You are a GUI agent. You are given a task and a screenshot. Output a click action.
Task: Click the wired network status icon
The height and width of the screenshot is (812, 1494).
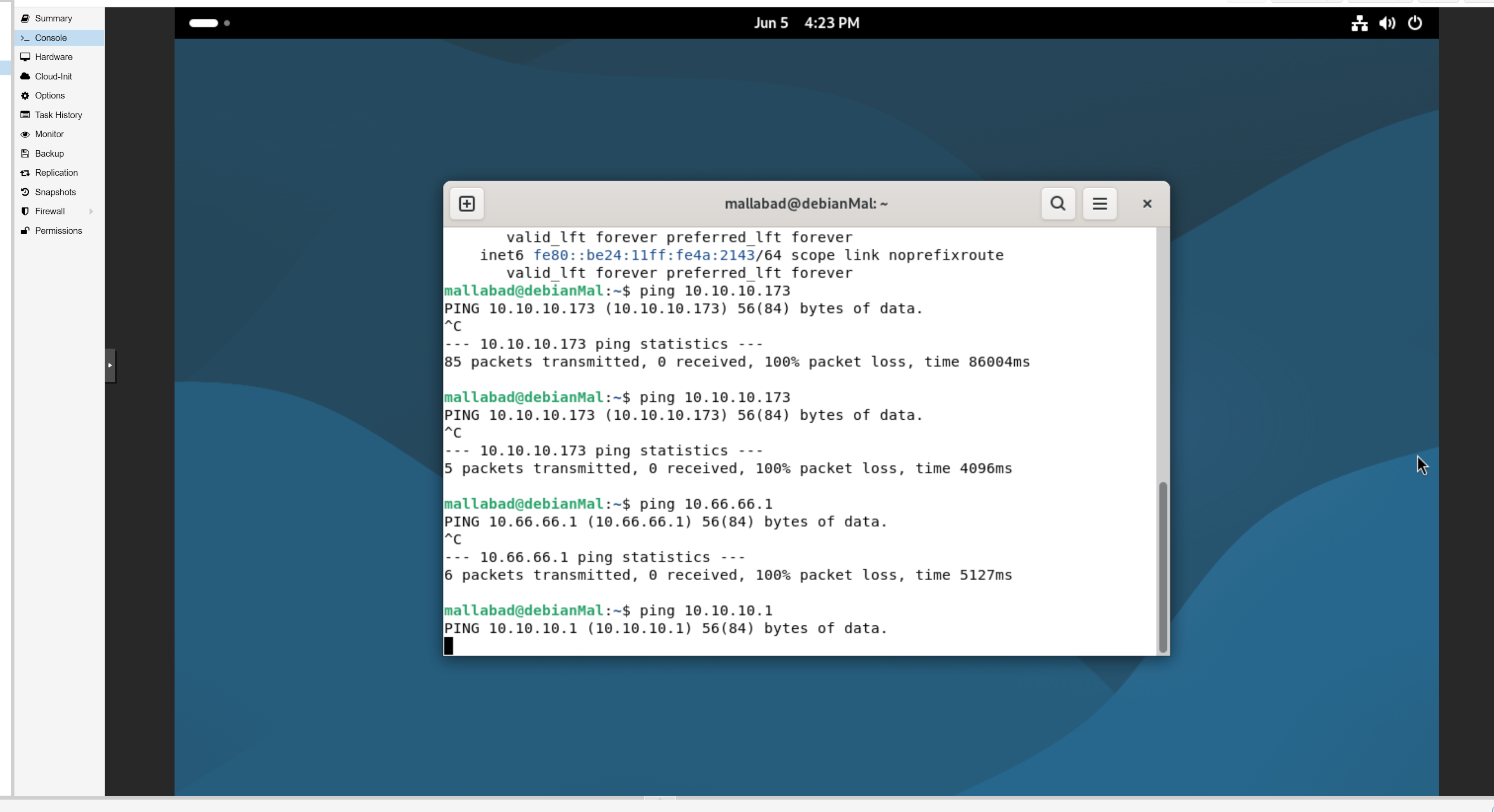tap(1359, 23)
